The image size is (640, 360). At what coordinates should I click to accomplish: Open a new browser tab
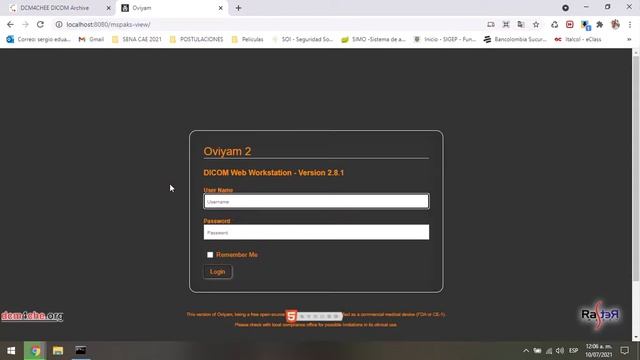coord(238,8)
